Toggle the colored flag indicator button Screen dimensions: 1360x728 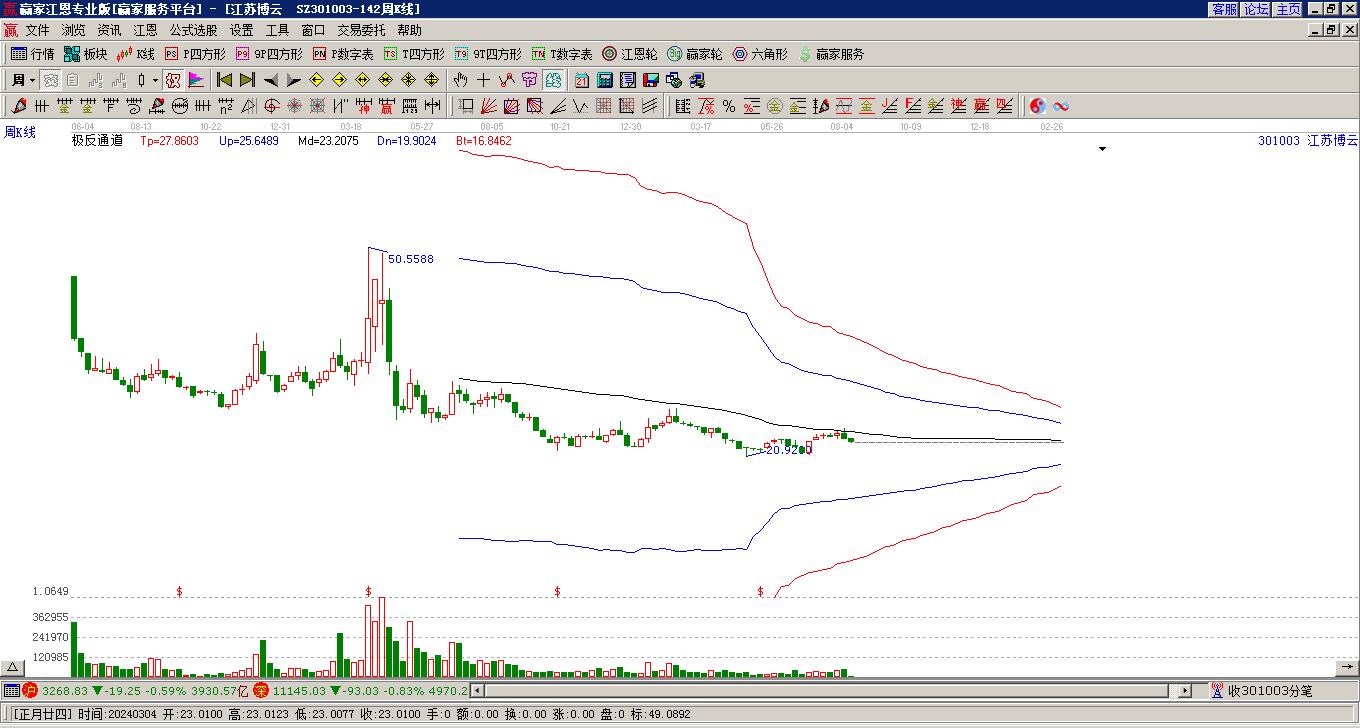pos(196,80)
